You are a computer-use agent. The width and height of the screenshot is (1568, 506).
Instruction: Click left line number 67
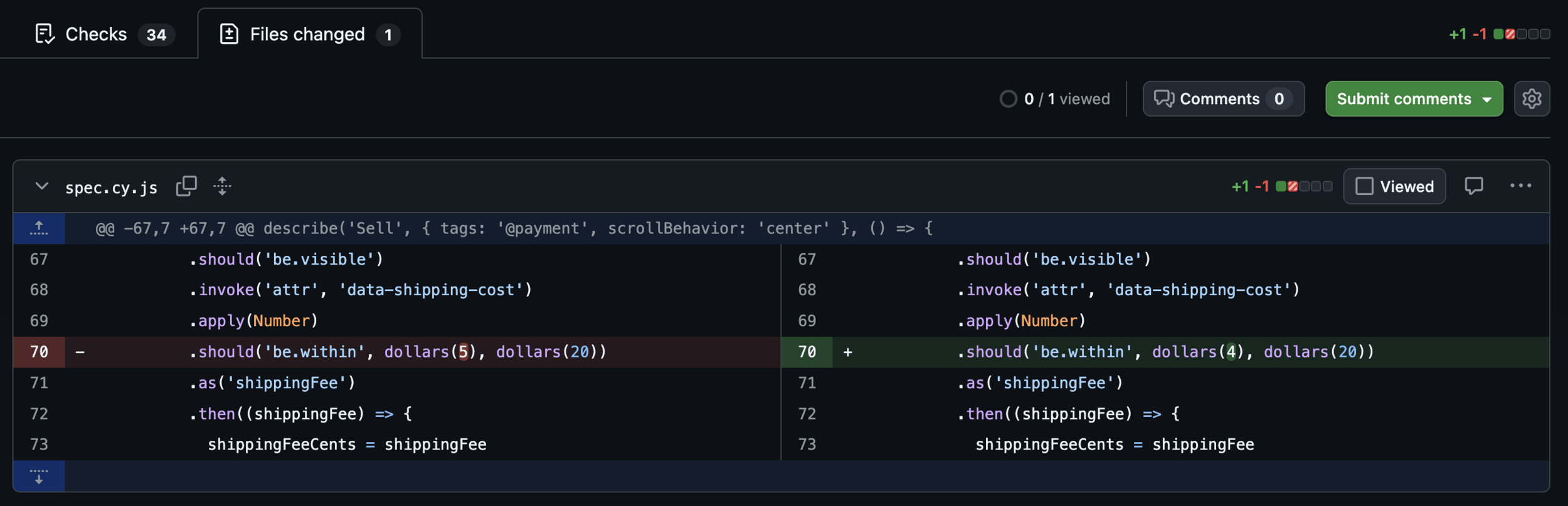coord(39,259)
